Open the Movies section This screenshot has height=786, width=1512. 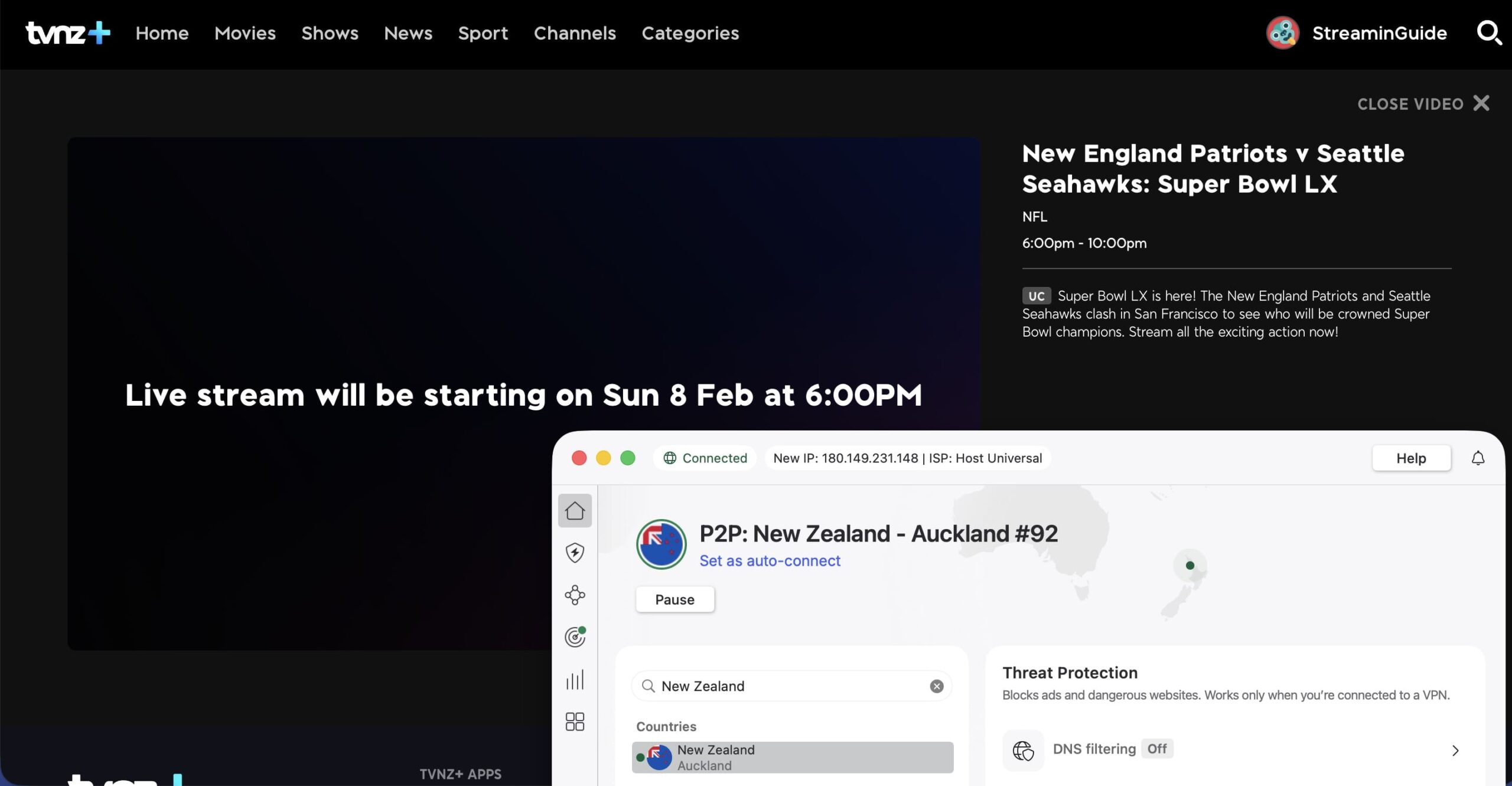click(245, 34)
